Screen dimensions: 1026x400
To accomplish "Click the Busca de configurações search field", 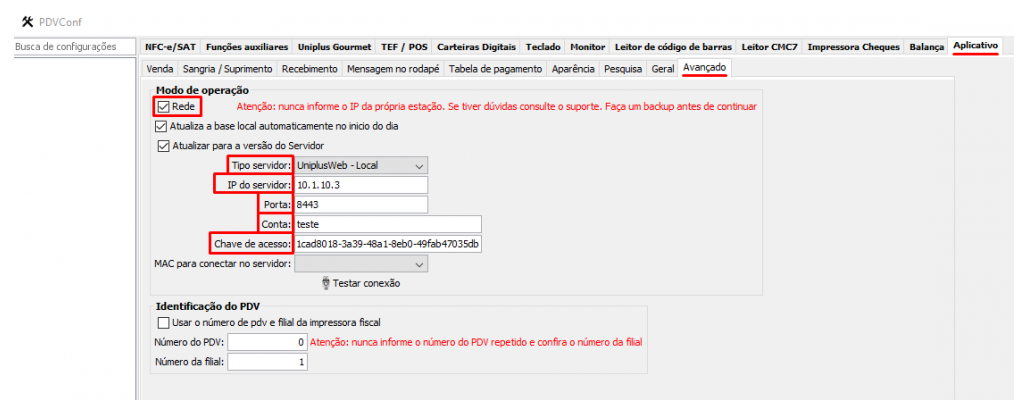I will 72,47.
